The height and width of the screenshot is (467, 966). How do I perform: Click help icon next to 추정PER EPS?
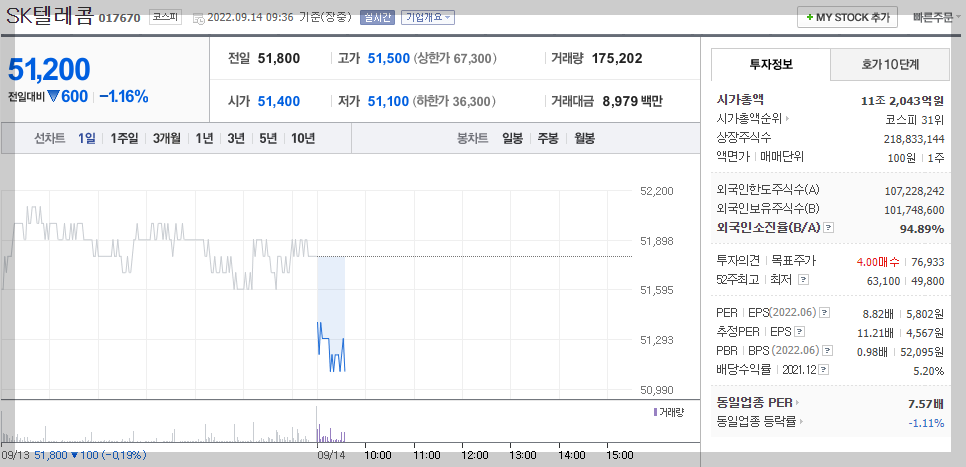(x=799, y=332)
